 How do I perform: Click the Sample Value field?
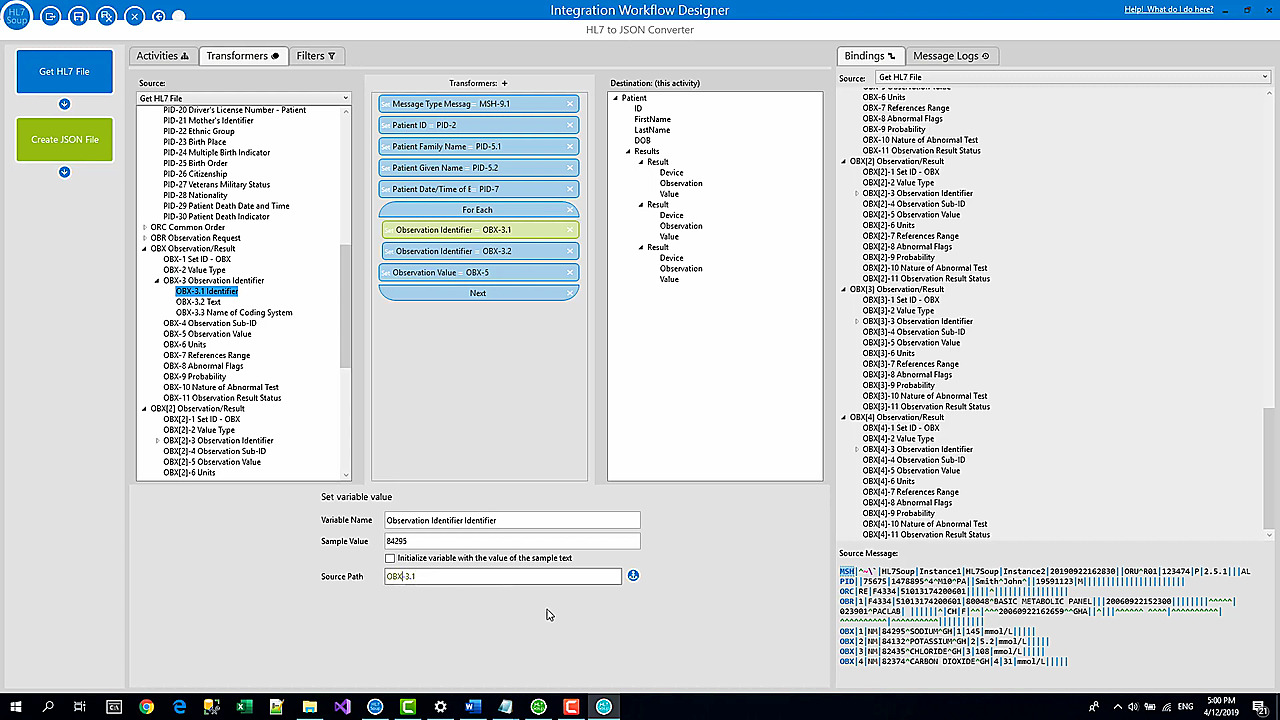click(512, 541)
